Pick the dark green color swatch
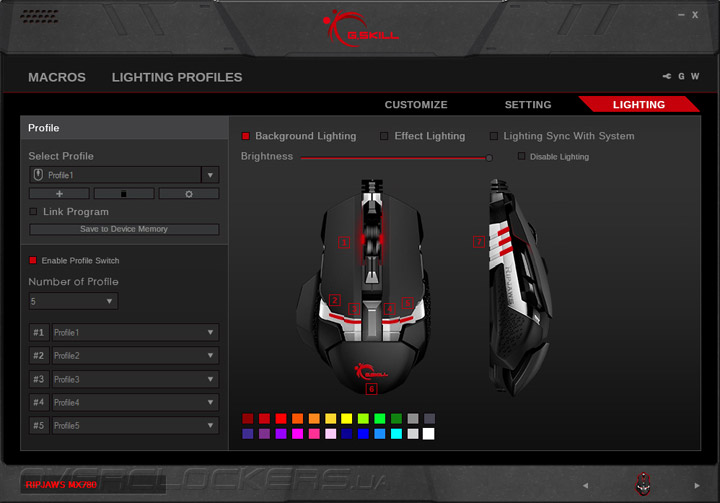This screenshot has height=503, width=720. tap(396, 418)
